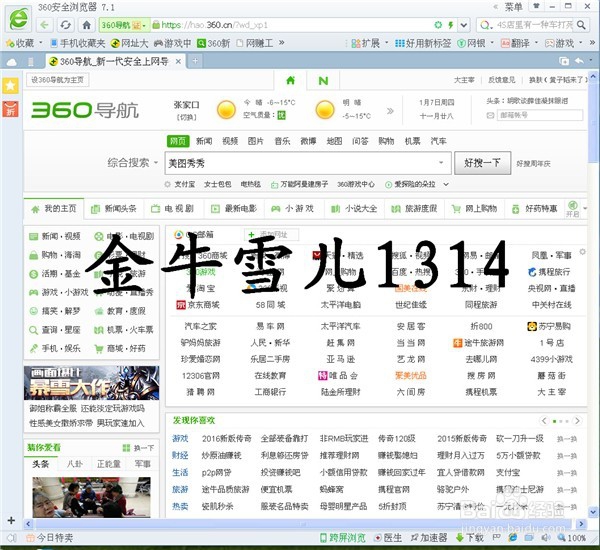Switch to the 最新电影 tab

(x=234, y=209)
